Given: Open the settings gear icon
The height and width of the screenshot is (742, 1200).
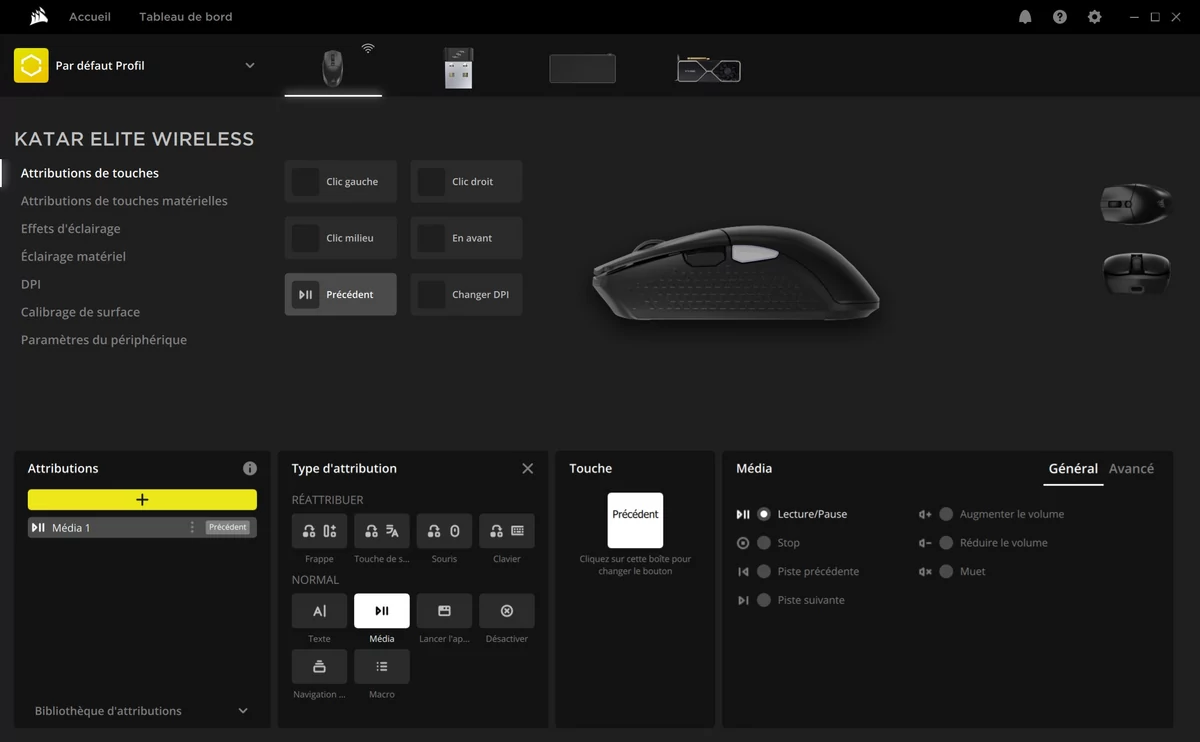Looking at the screenshot, I should (x=1095, y=17).
